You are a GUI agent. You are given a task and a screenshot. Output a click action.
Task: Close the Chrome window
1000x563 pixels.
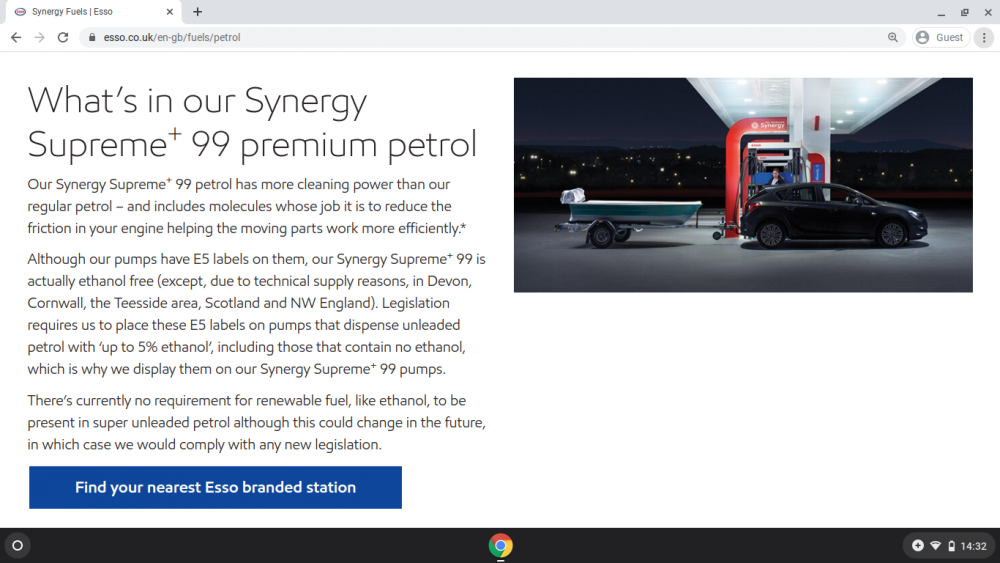pos(988,12)
